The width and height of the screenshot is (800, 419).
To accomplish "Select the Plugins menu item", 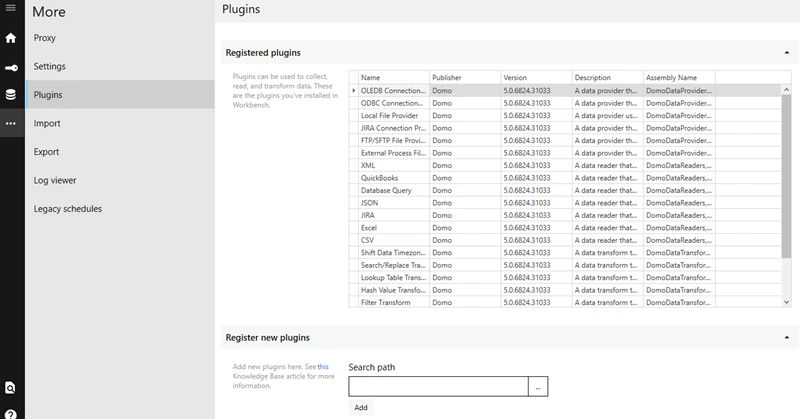I will (120, 94).
